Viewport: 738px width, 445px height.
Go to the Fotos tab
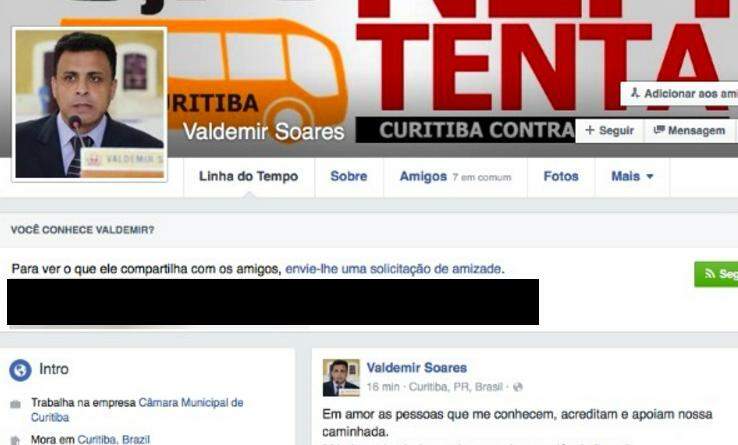pos(561,177)
